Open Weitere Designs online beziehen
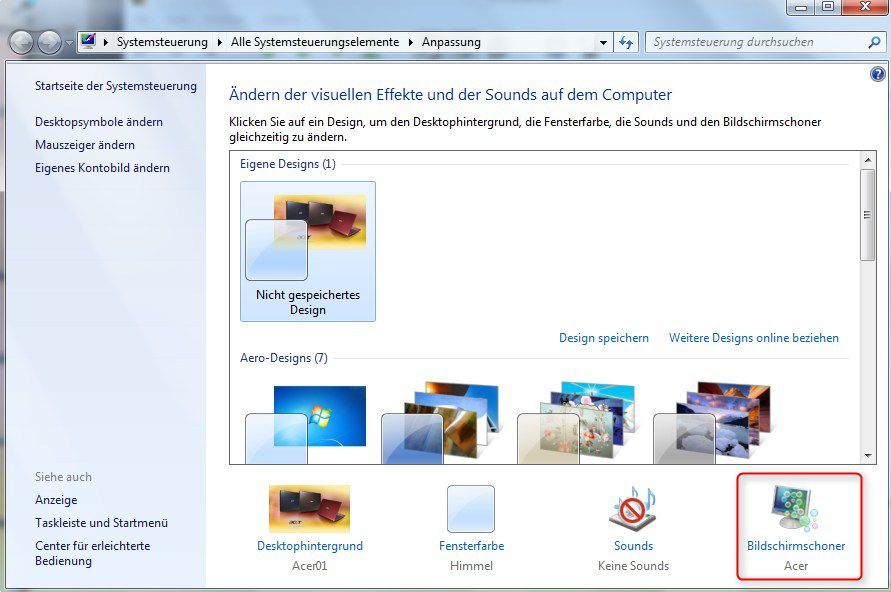Viewport: 891px width, 592px height. pyautogui.click(x=754, y=338)
